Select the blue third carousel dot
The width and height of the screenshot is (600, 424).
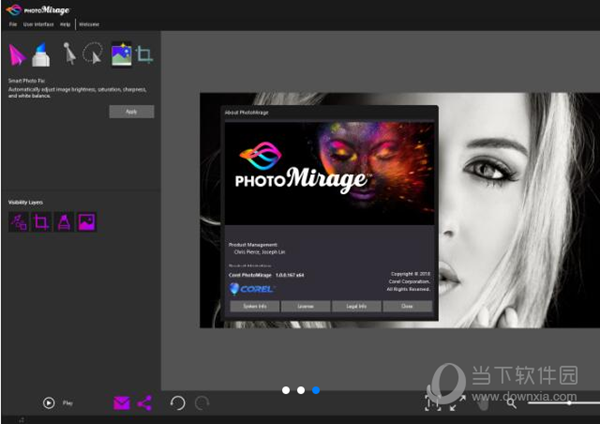(316, 390)
